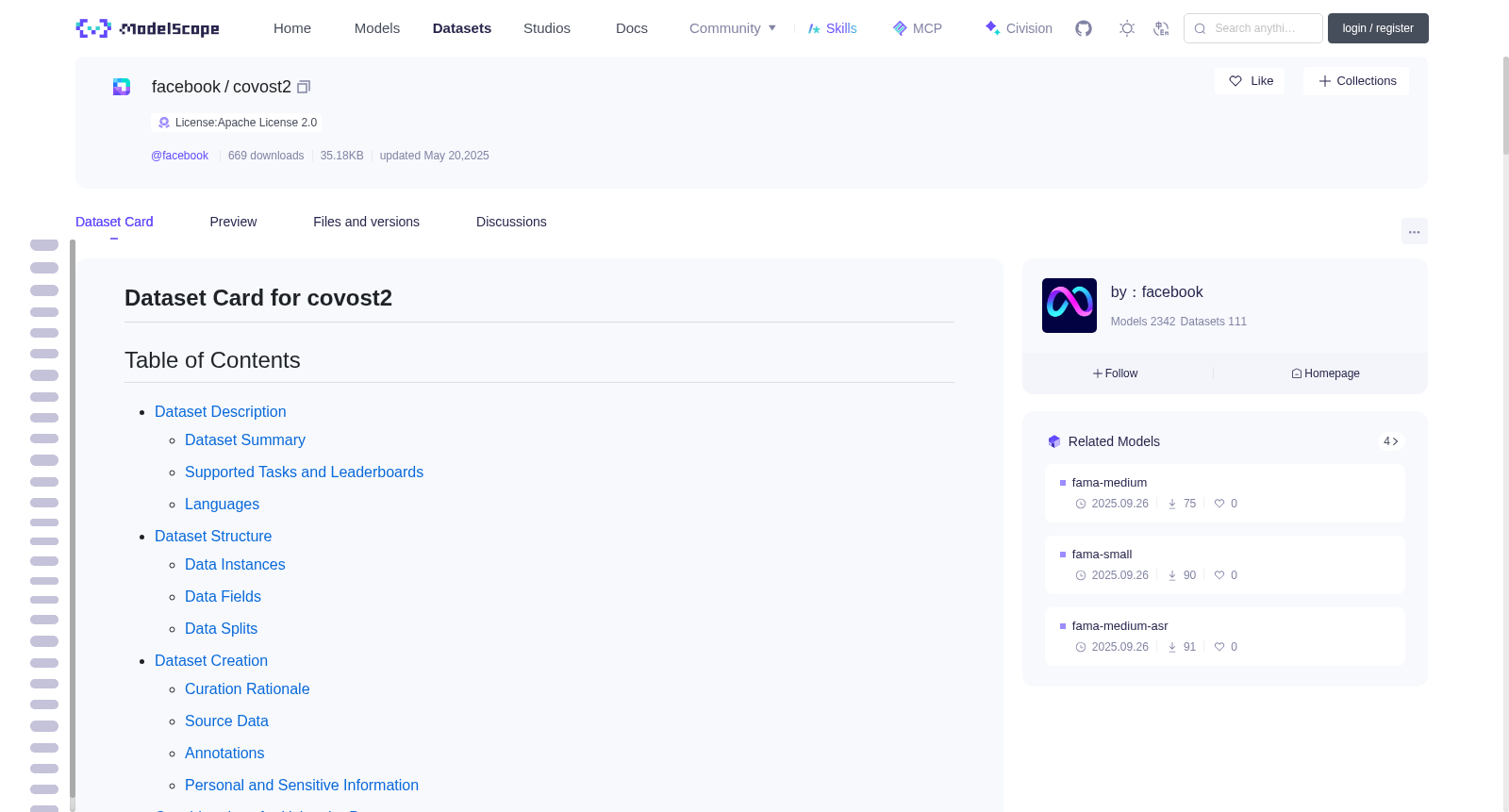Viewport: 1509px width, 812px height.
Task: Open facebook Homepage link
Action: click(x=1325, y=373)
